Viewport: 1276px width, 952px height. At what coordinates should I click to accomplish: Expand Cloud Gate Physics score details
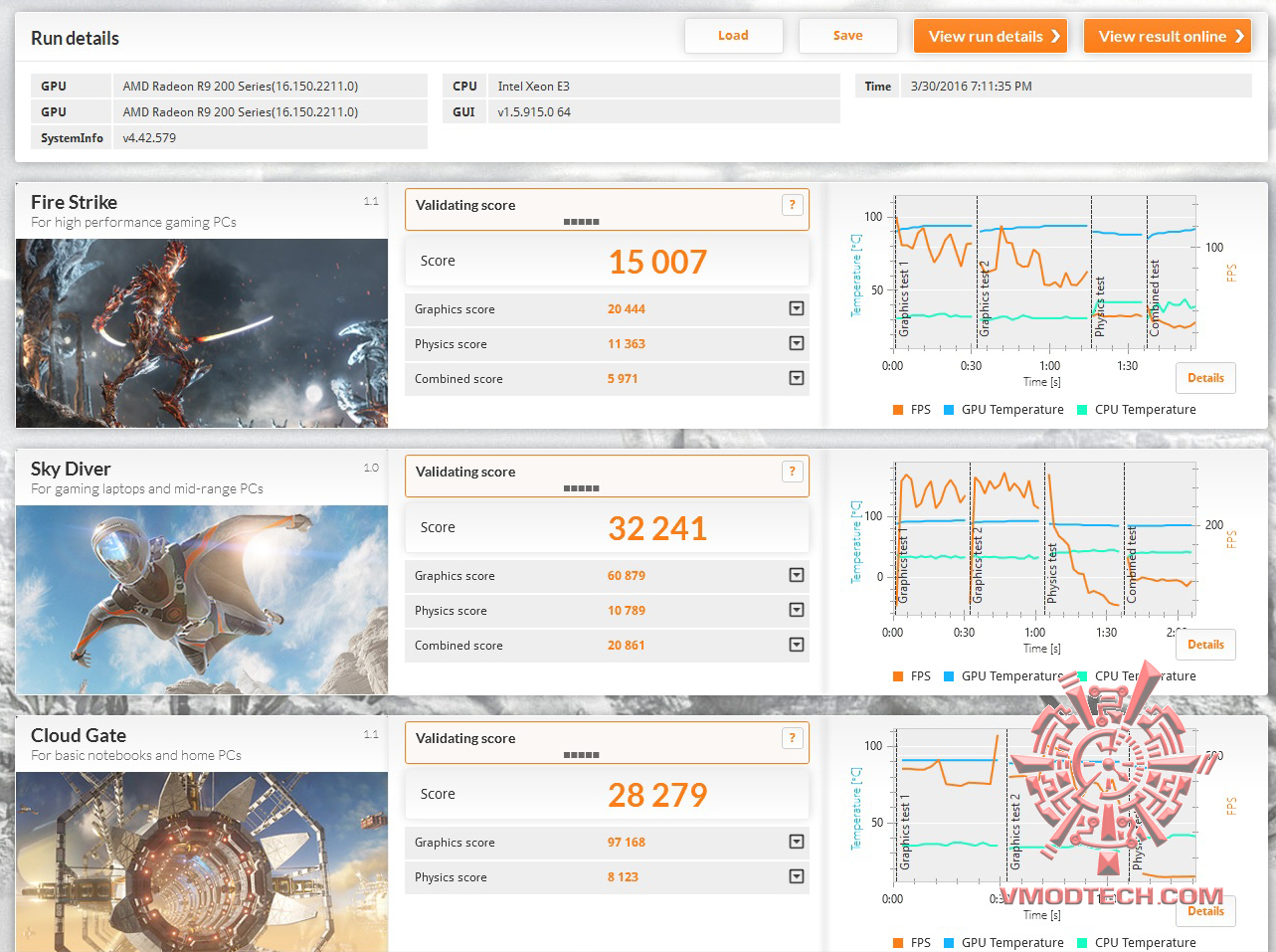pos(797,876)
